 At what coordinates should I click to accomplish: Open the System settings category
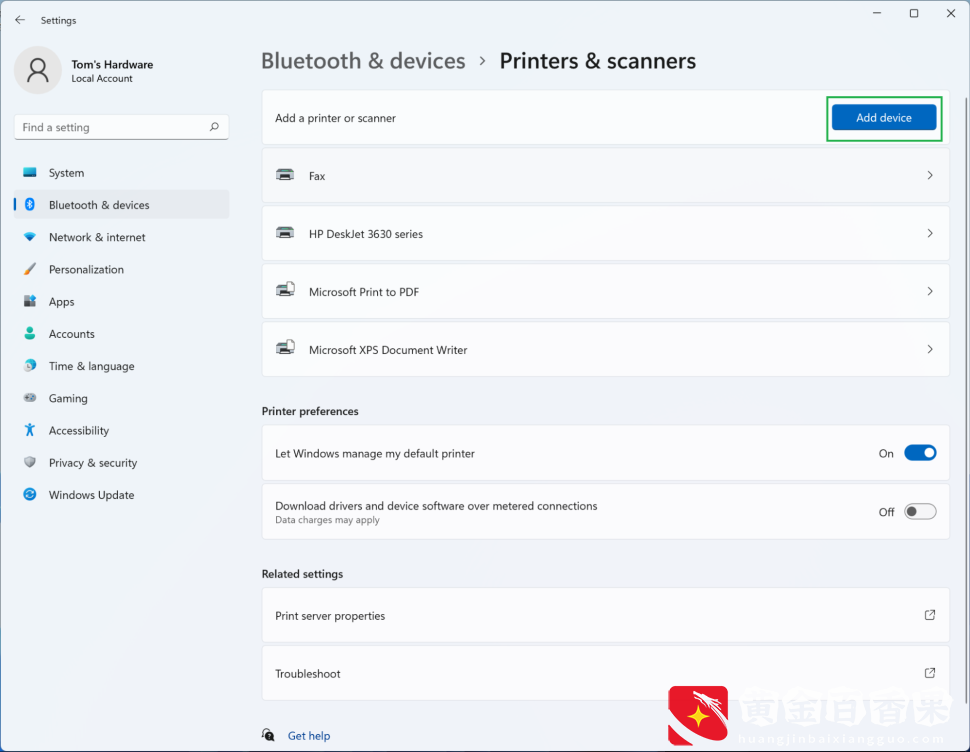click(121, 173)
